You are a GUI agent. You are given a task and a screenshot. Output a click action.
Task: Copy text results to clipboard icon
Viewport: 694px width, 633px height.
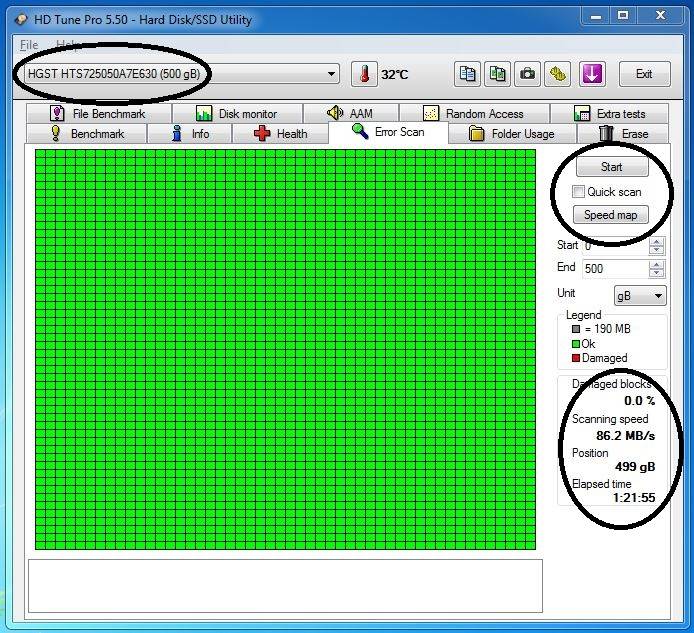coord(467,74)
